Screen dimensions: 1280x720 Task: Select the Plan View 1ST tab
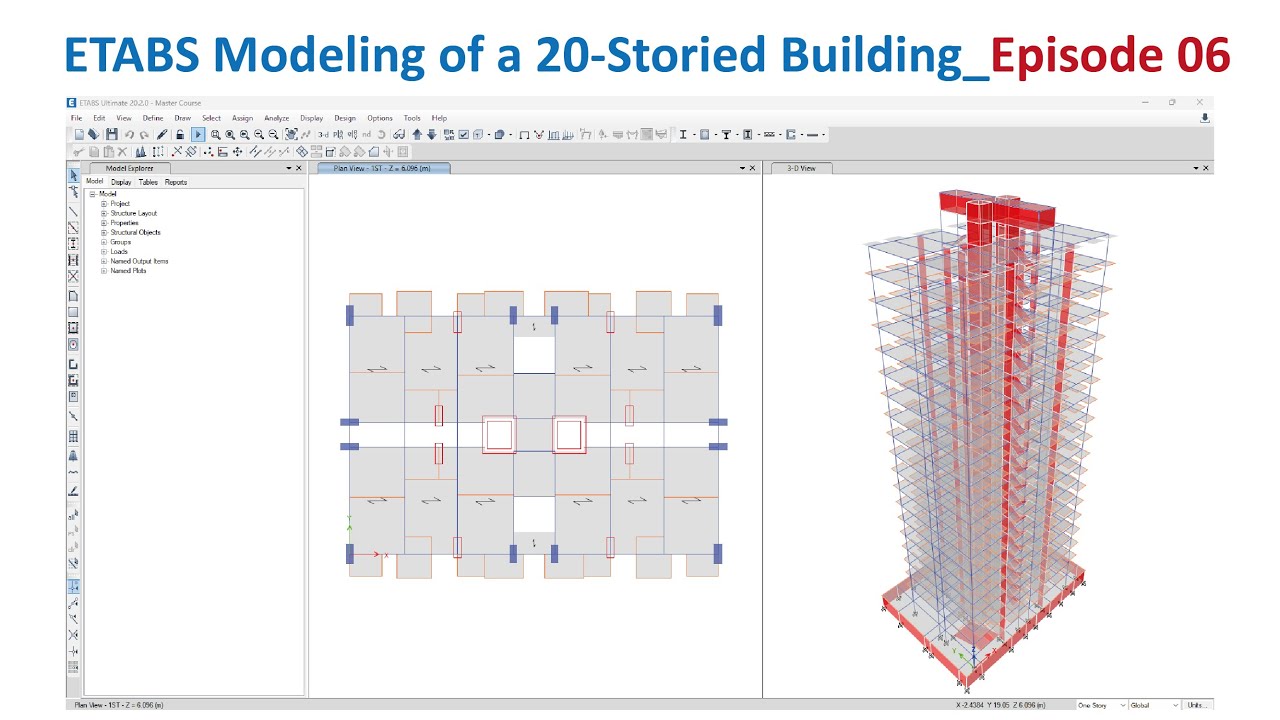pyautogui.click(x=383, y=168)
